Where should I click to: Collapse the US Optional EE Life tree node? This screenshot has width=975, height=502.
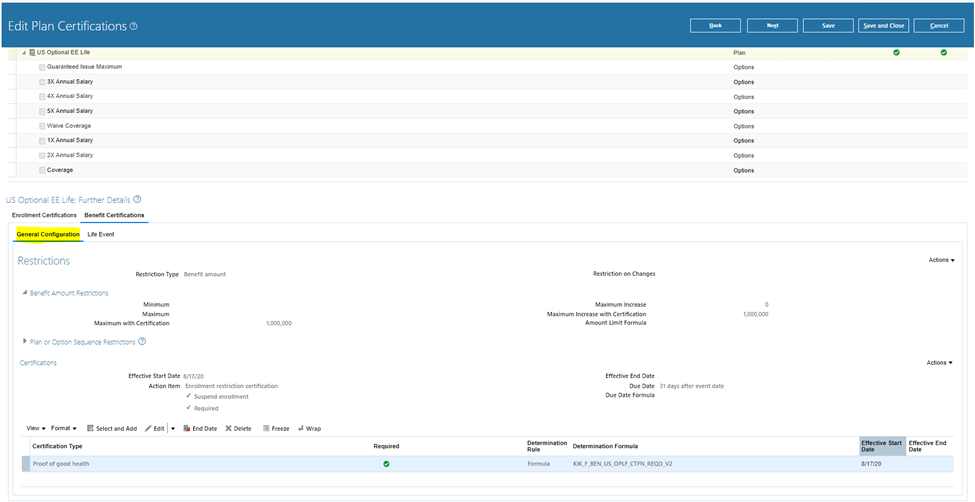click(24, 53)
